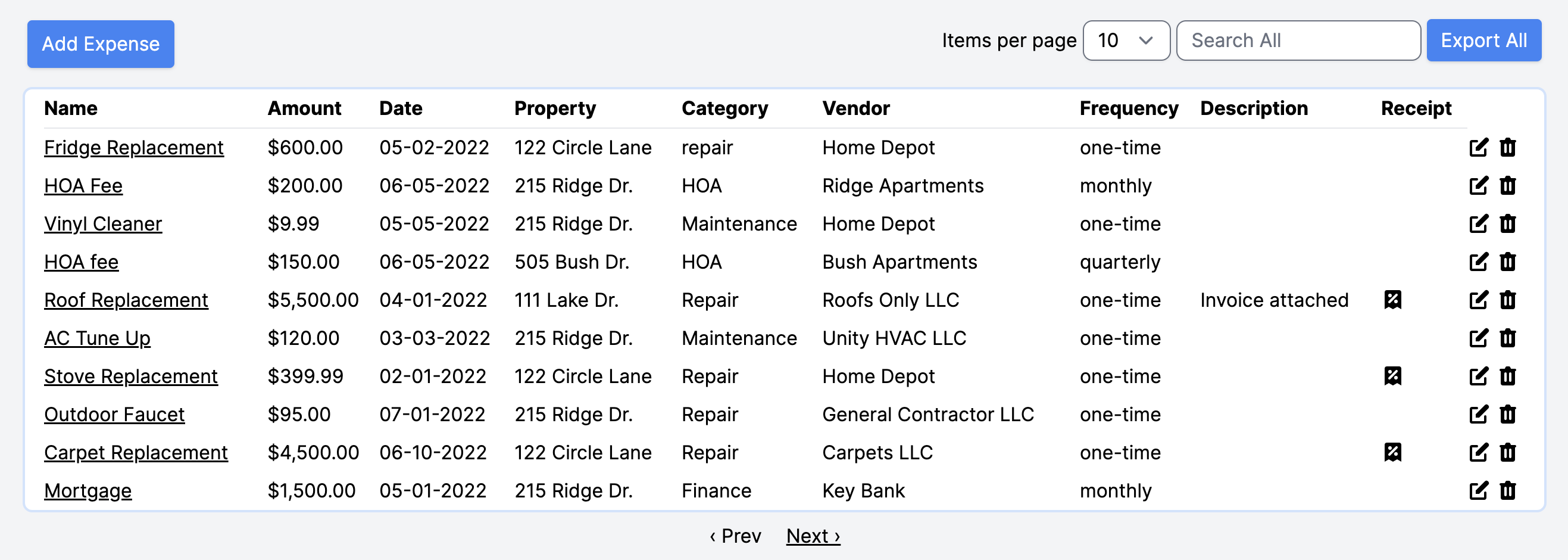The height and width of the screenshot is (560, 1568).
Task: Click the Export All button
Action: click(x=1483, y=41)
